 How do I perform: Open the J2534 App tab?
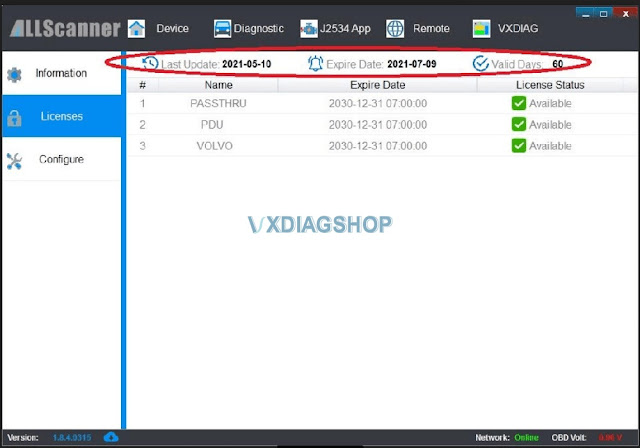point(345,29)
